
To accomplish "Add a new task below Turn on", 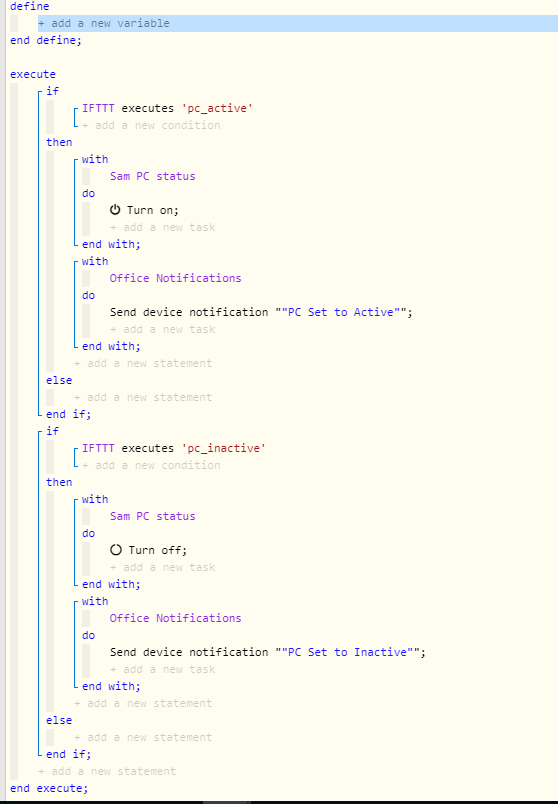I will click(163, 227).
